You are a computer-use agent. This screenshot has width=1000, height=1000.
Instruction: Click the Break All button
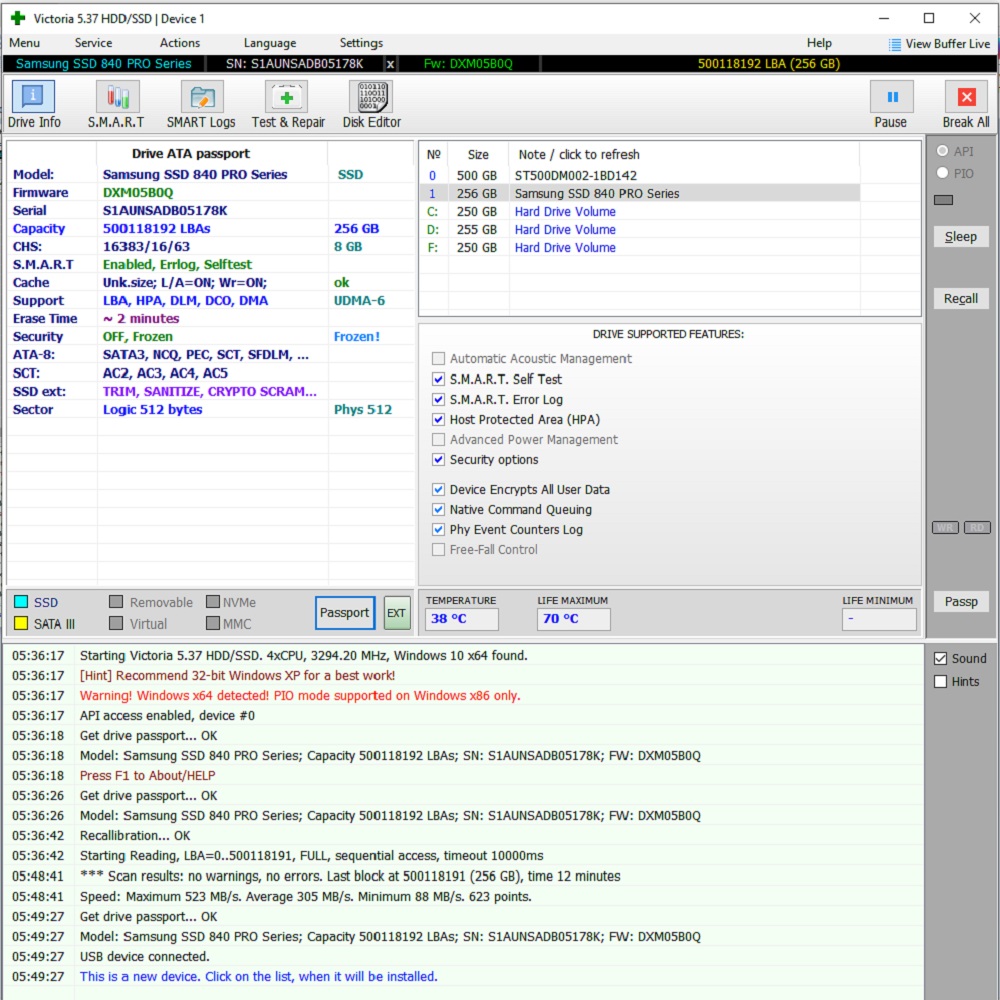coord(966,105)
